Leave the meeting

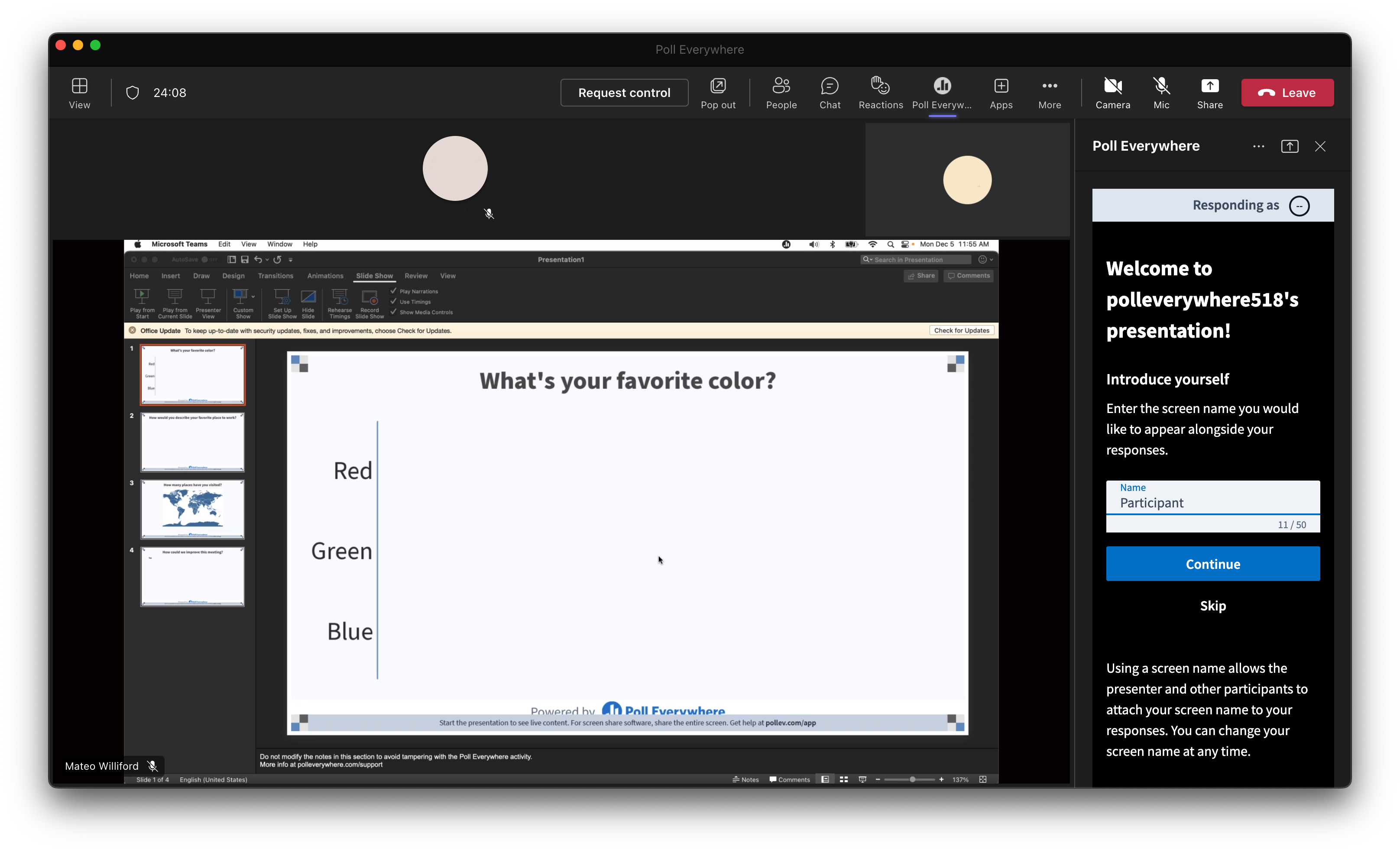[1287, 93]
